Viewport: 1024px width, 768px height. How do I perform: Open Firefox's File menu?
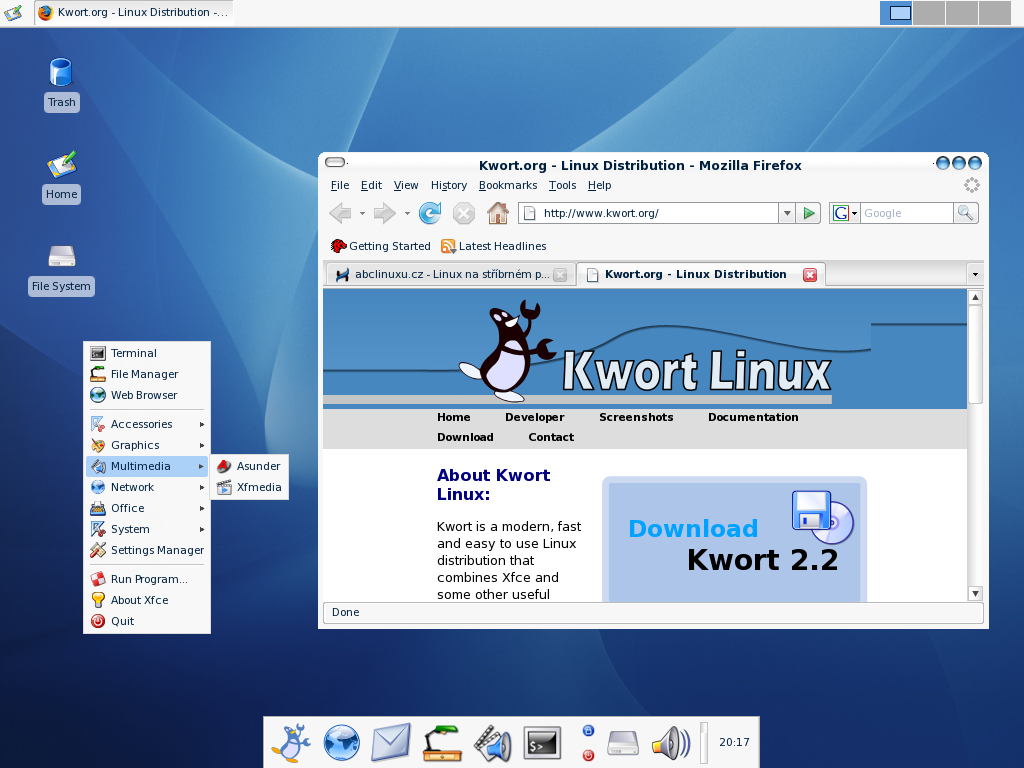(340, 185)
